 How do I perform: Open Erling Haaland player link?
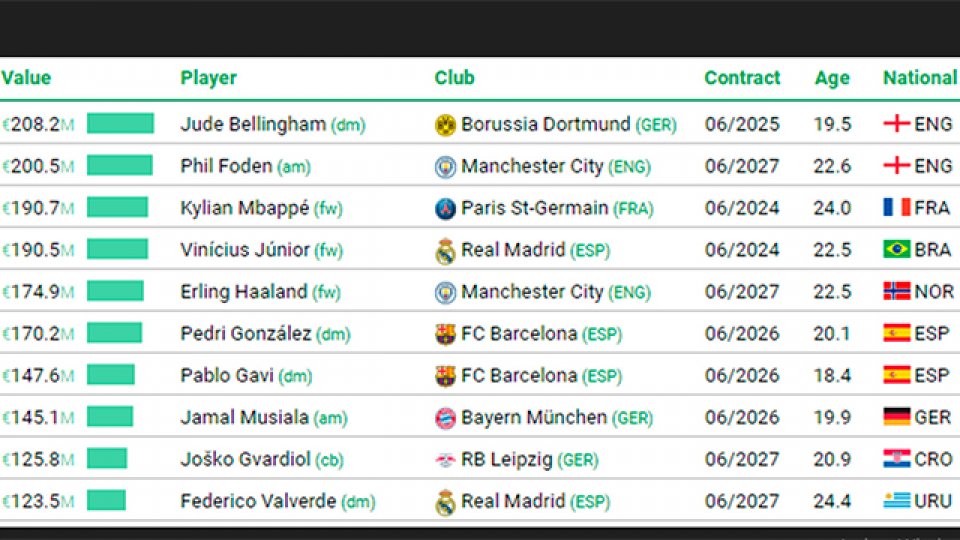coord(243,292)
